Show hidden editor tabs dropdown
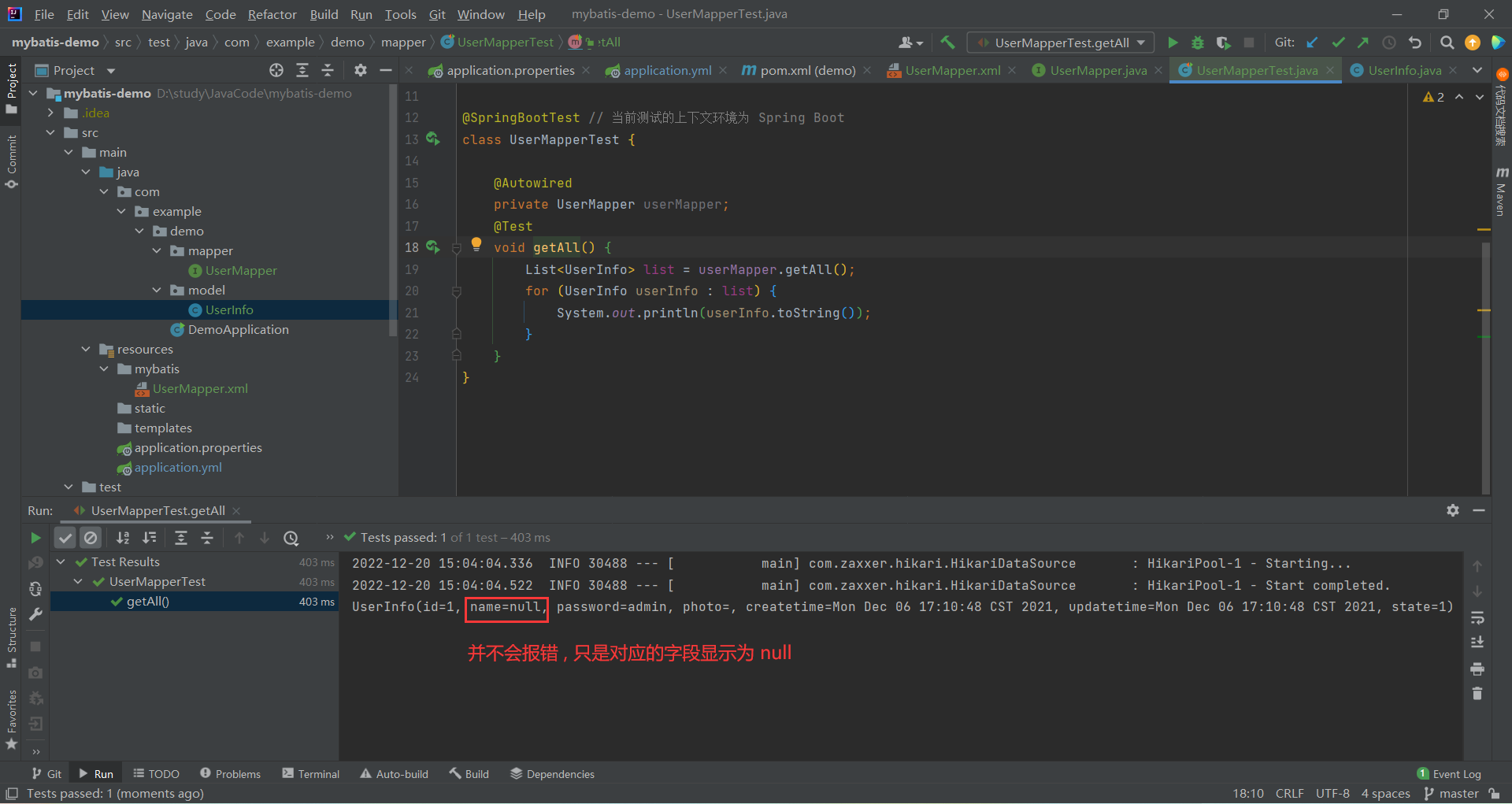Screen dimensions: 1512x804 (x=1477, y=70)
